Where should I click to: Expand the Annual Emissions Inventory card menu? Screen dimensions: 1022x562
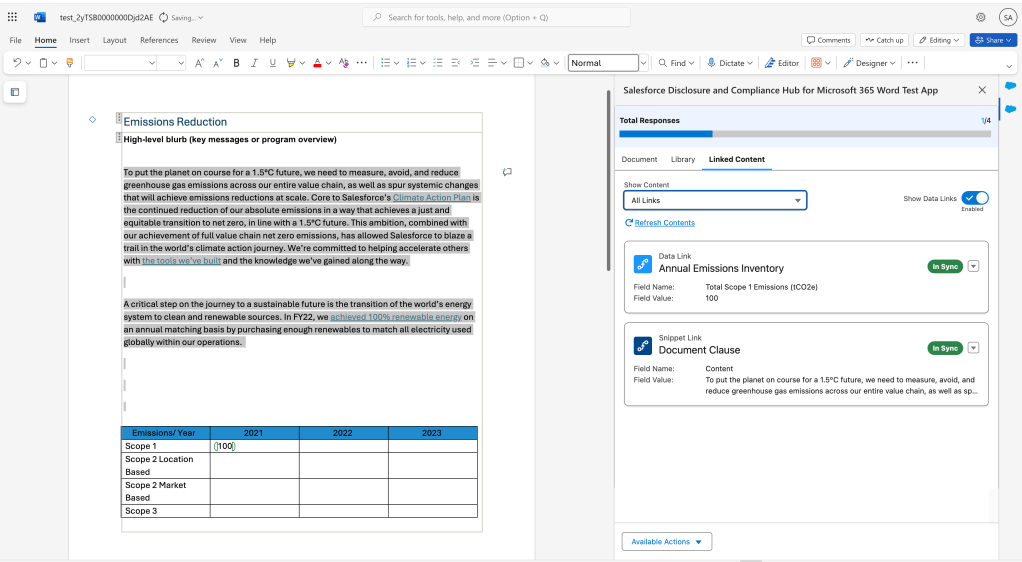(x=973, y=266)
